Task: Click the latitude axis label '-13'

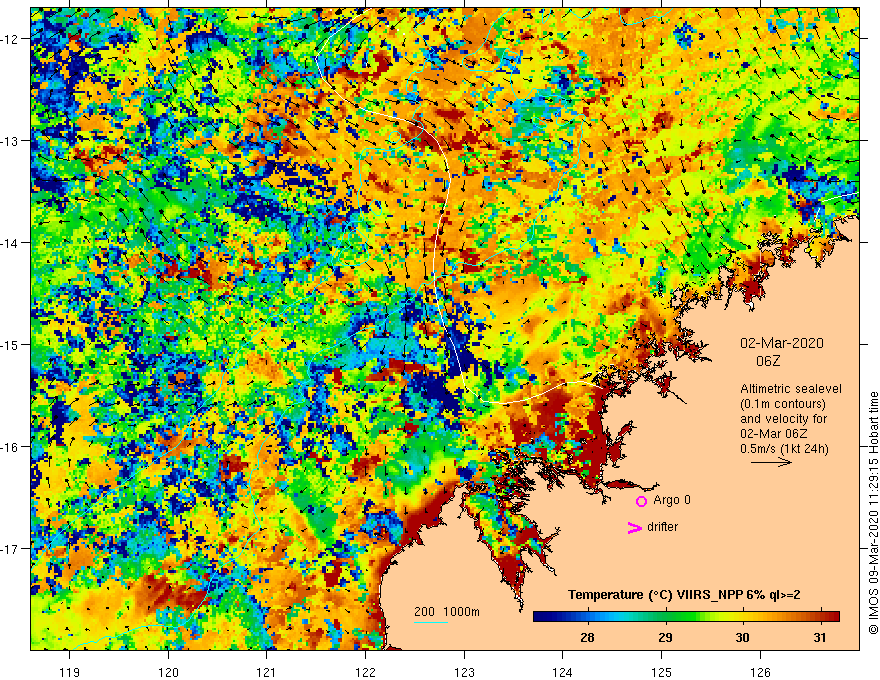Action: pos(11,141)
